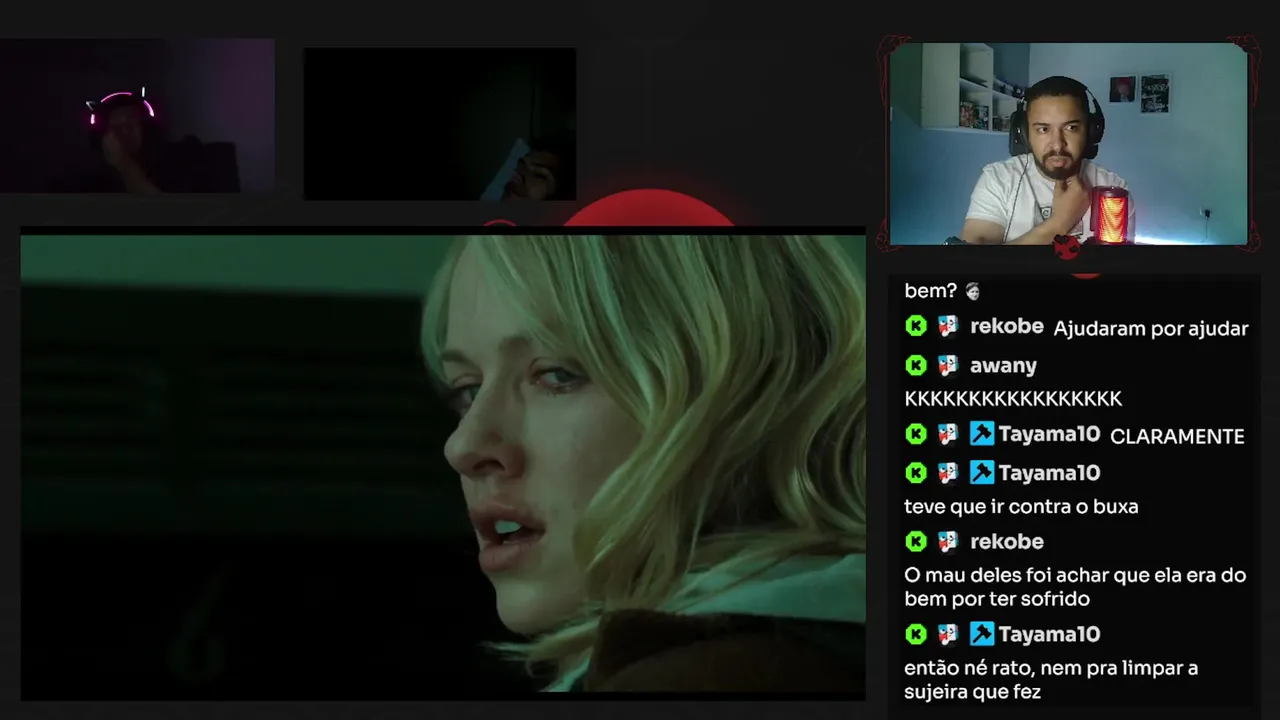Screen dimensions: 1280x720
Task: Click the green Kick badge above "O mau deles"
Action: 916,541
